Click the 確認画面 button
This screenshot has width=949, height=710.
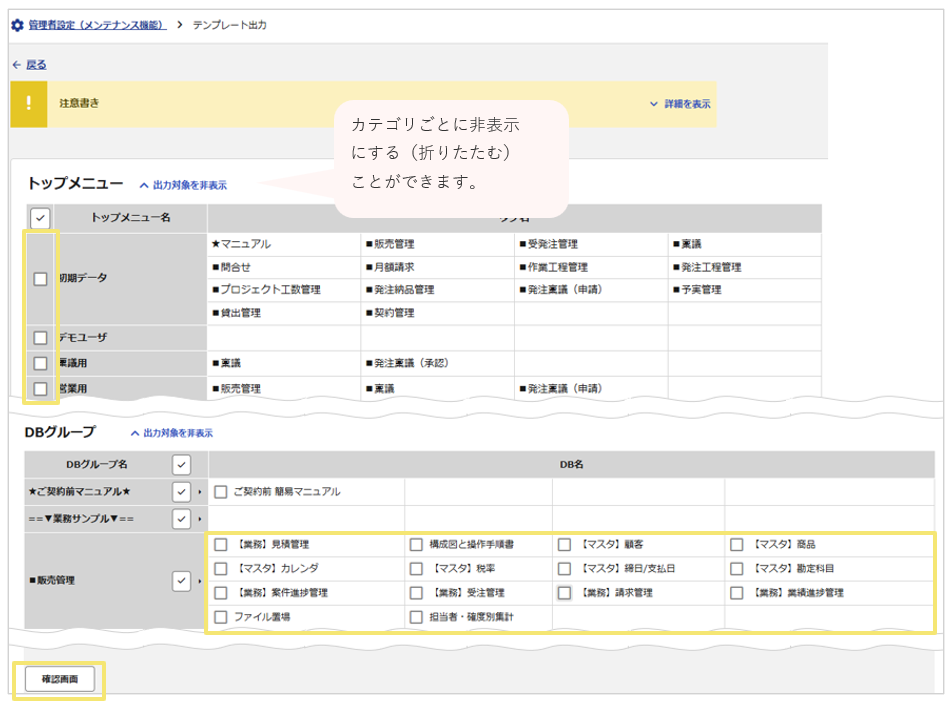click(60, 680)
